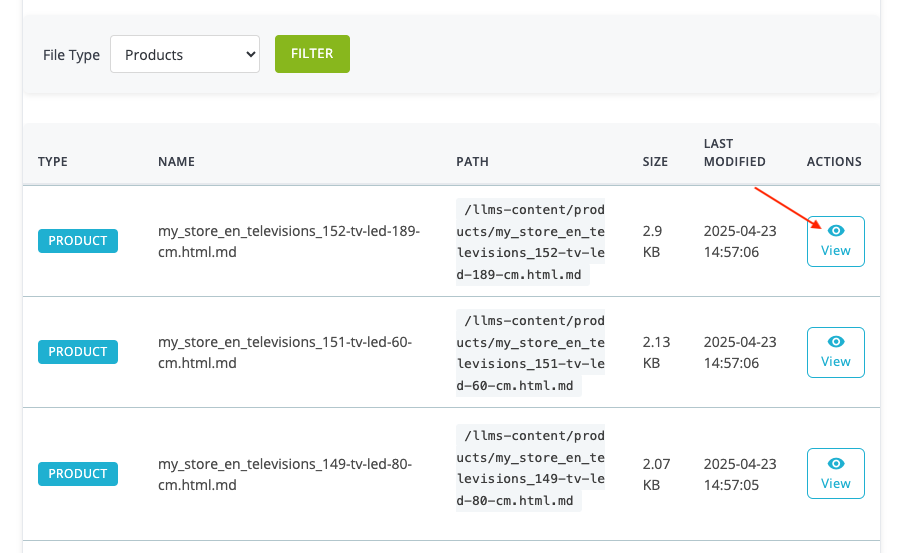Select the PRODUCT badge in second row
Image resolution: width=905 pixels, height=553 pixels.
(78, 352)
